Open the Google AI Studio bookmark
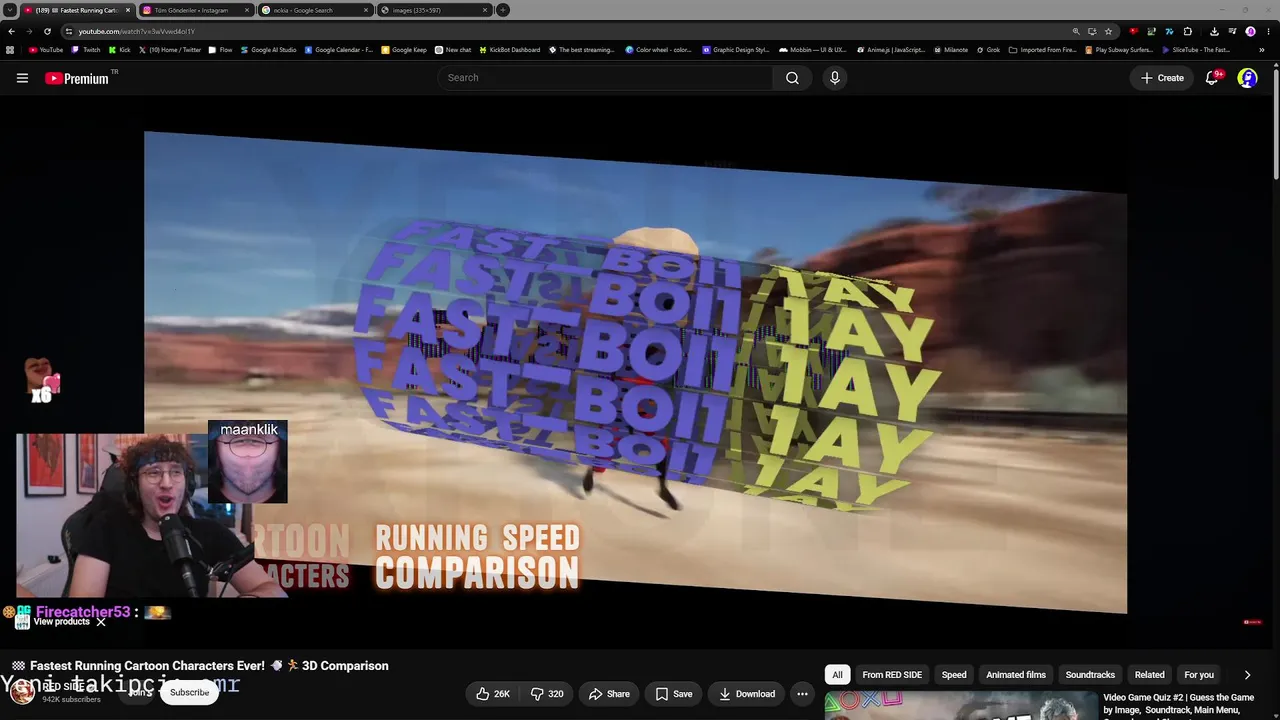1280x720 pixels. (268, 50)
